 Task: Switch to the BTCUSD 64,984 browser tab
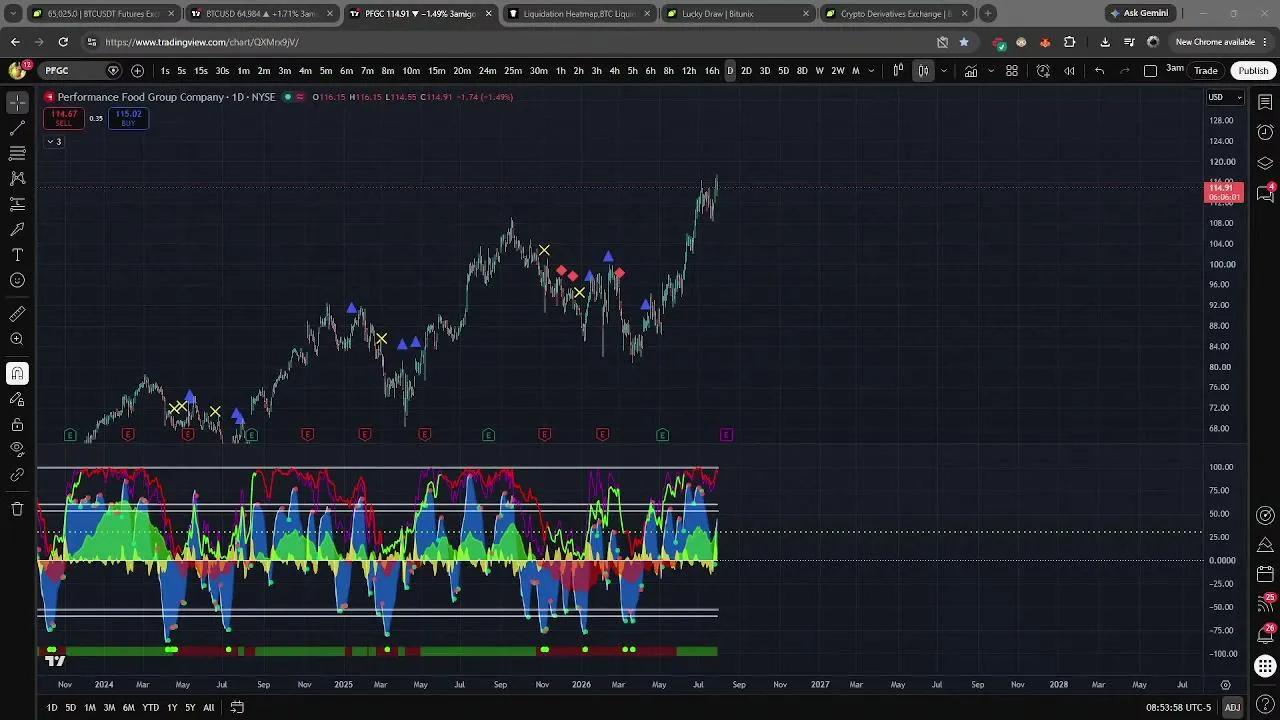(263, 14)
